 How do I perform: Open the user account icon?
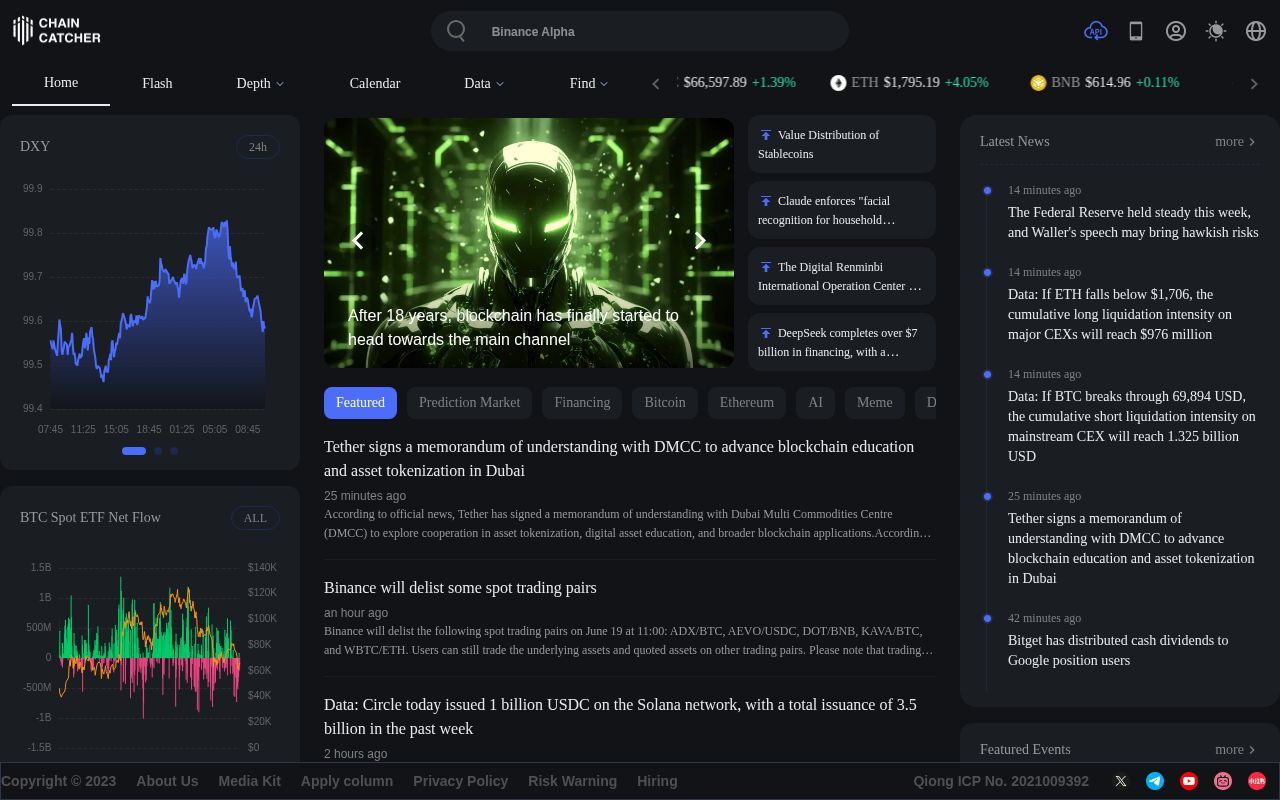click(1176, 31)
